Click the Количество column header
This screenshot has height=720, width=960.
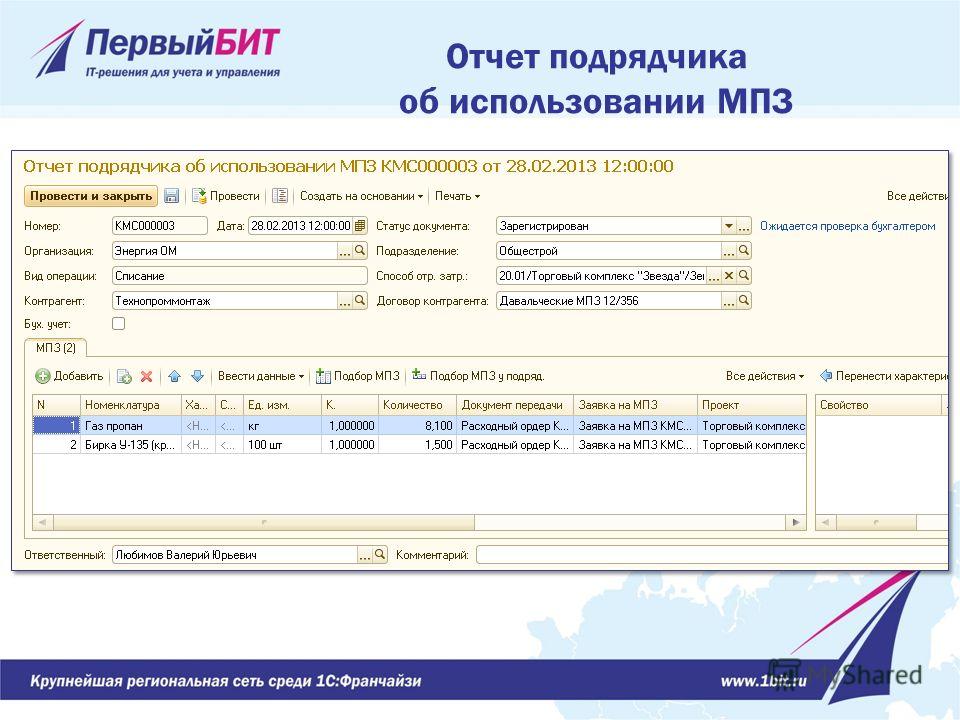pos(417,405)
